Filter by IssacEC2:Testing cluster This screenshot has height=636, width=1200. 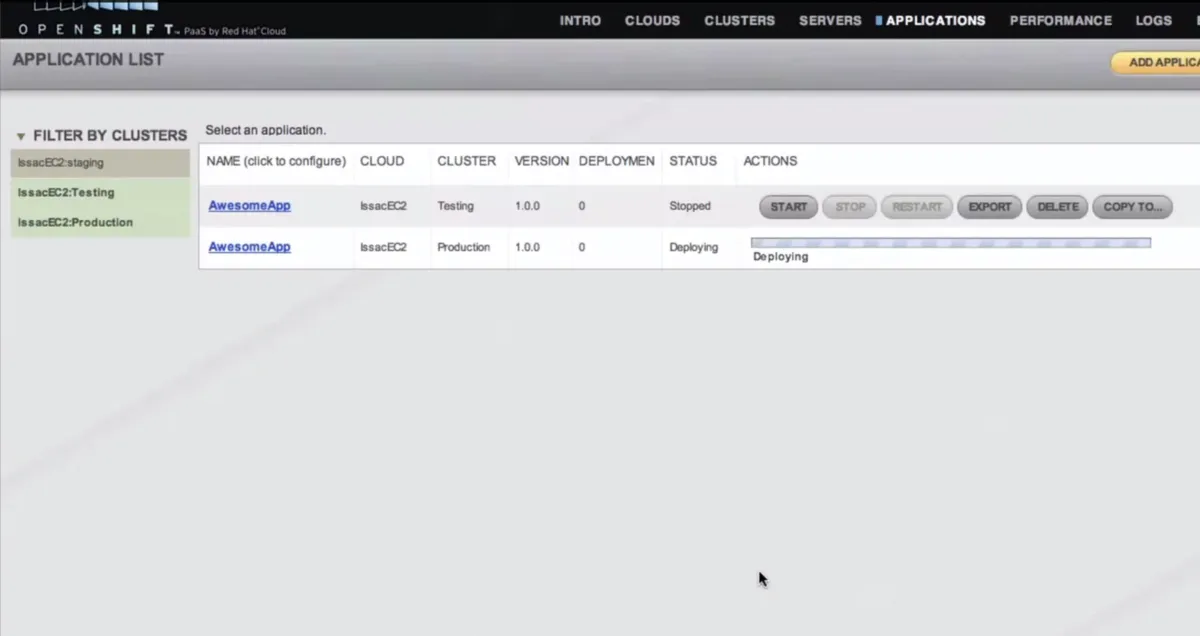pos(100,193)
